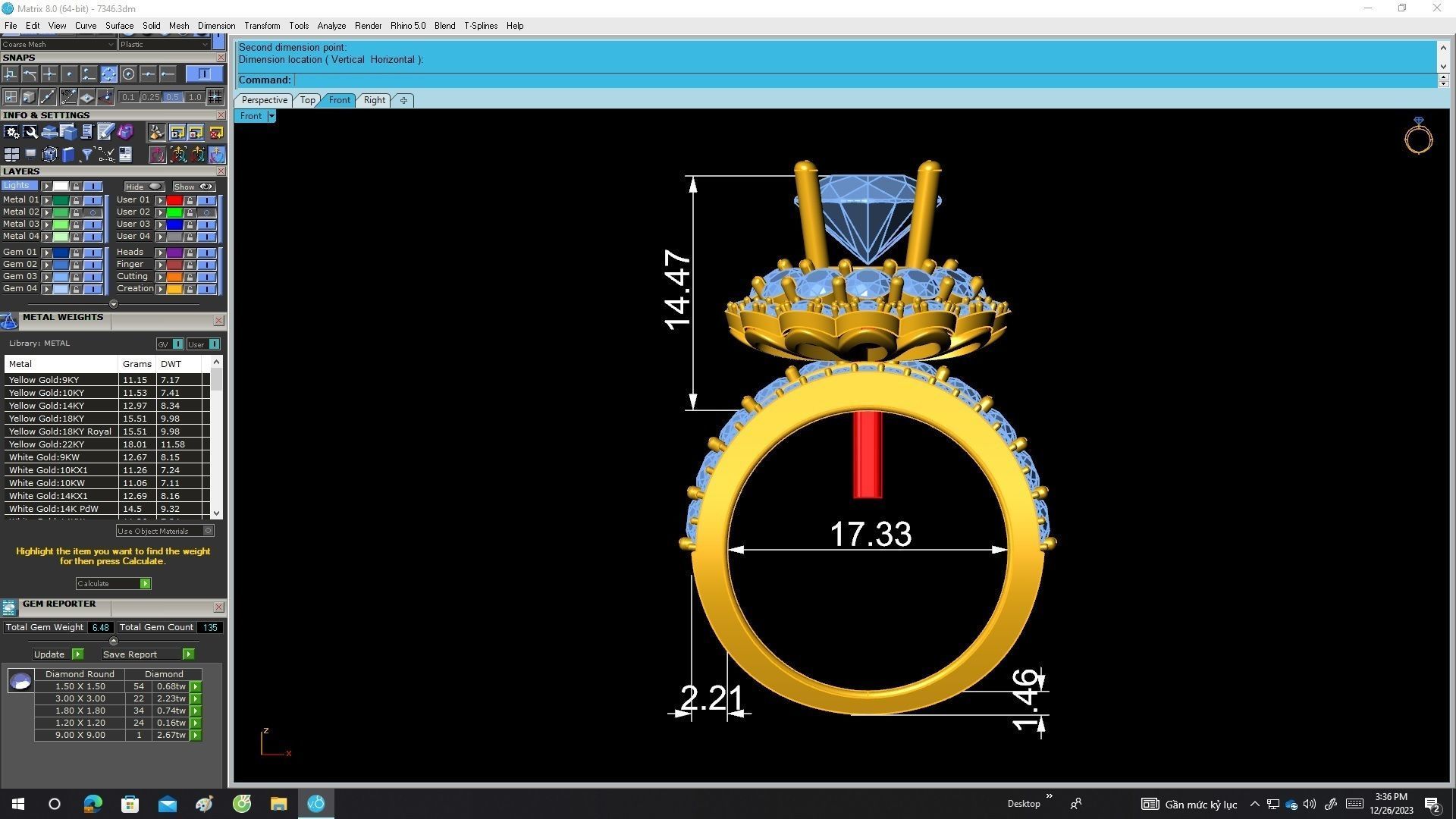Viewport: 1456px width, 819px height.
Task: Click the Hide layers button
Action: [x=144, y=187]
